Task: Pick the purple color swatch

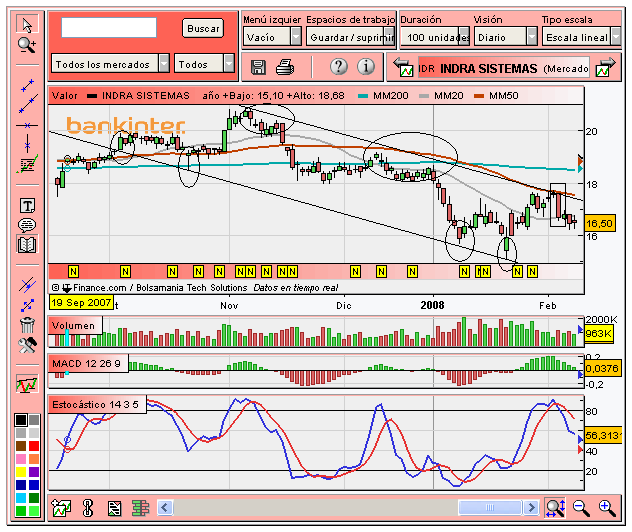Action: 34,472
